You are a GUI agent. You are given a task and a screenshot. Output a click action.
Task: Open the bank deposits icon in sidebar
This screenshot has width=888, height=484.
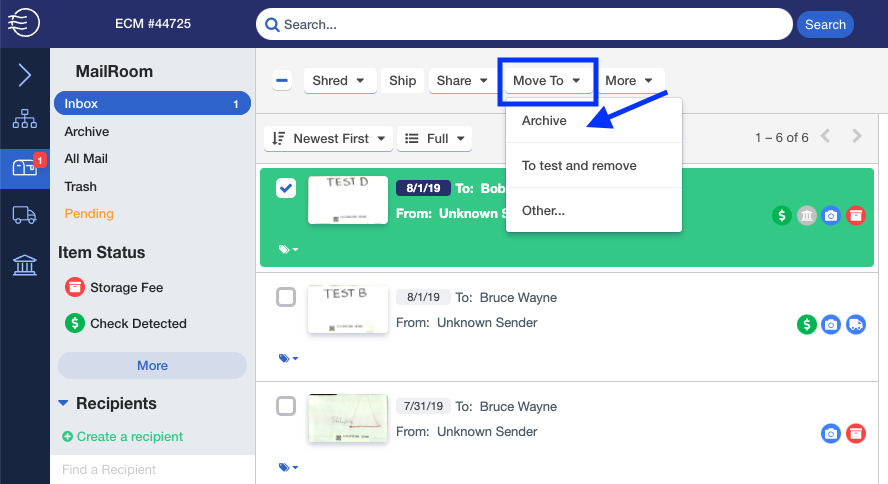pyautogui.click(x=25, y=265)
